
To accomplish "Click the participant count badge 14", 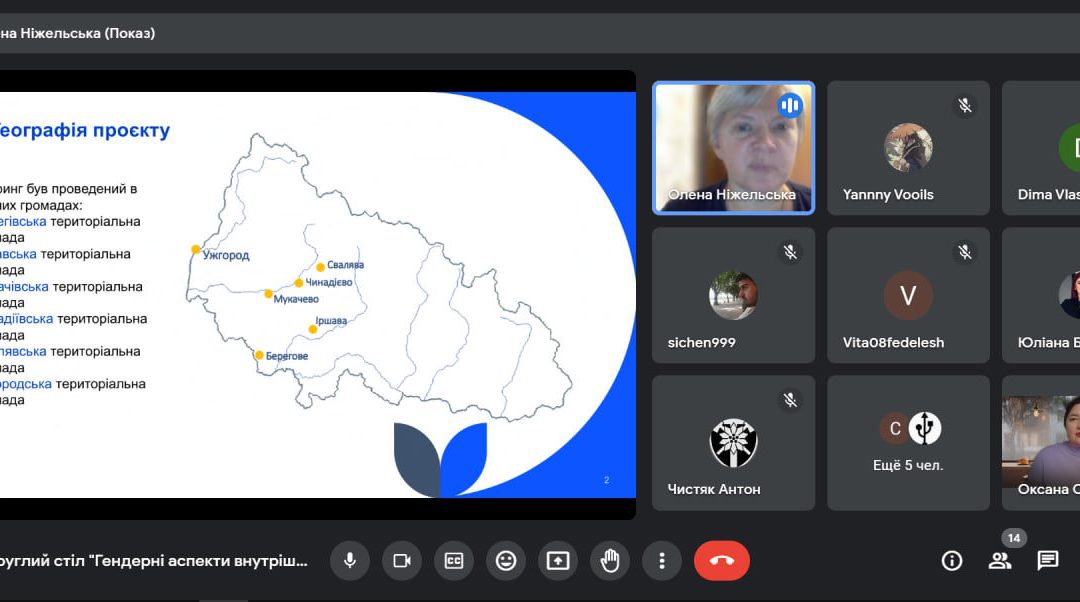I will click(1014, 538).
